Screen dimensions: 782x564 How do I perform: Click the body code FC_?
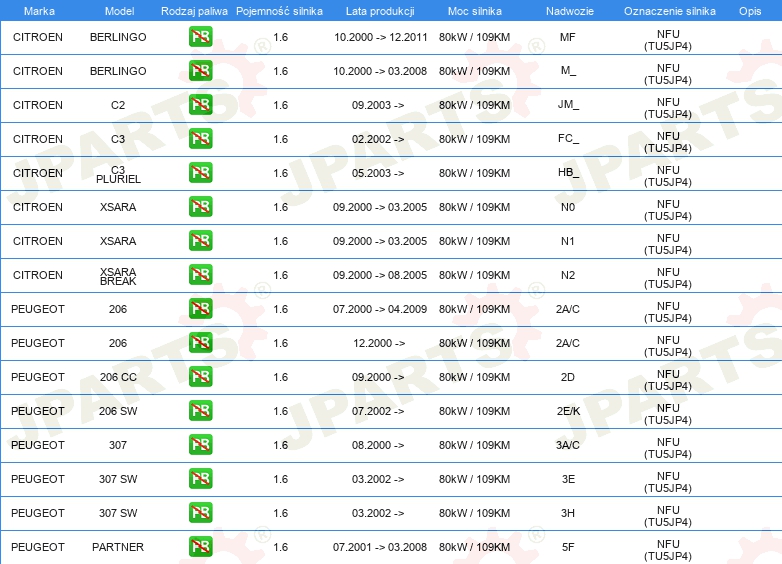pyautogui.click(x=568, y=139)
